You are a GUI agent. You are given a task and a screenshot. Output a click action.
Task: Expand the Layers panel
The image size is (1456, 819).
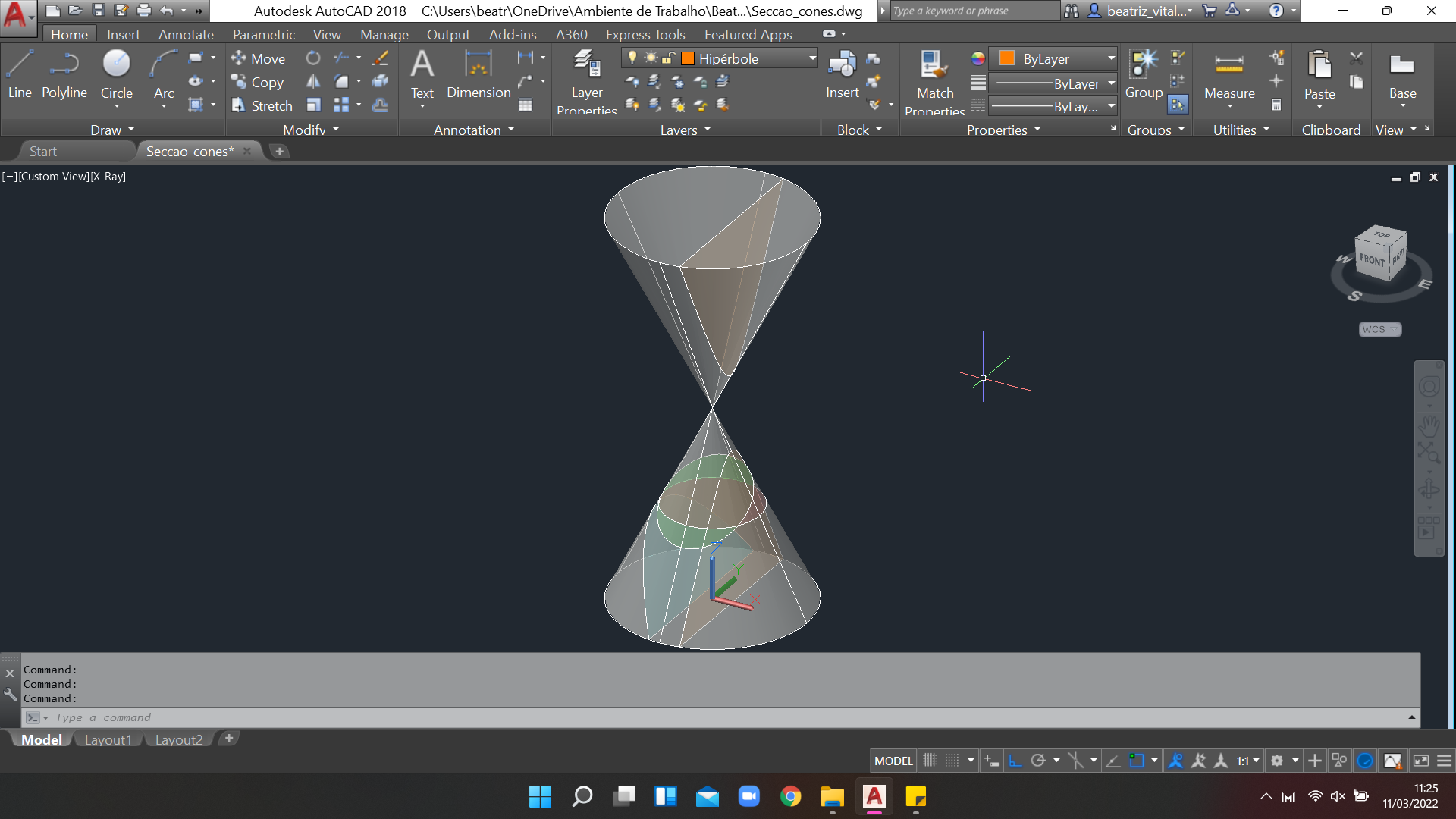[x=686, y=130]
